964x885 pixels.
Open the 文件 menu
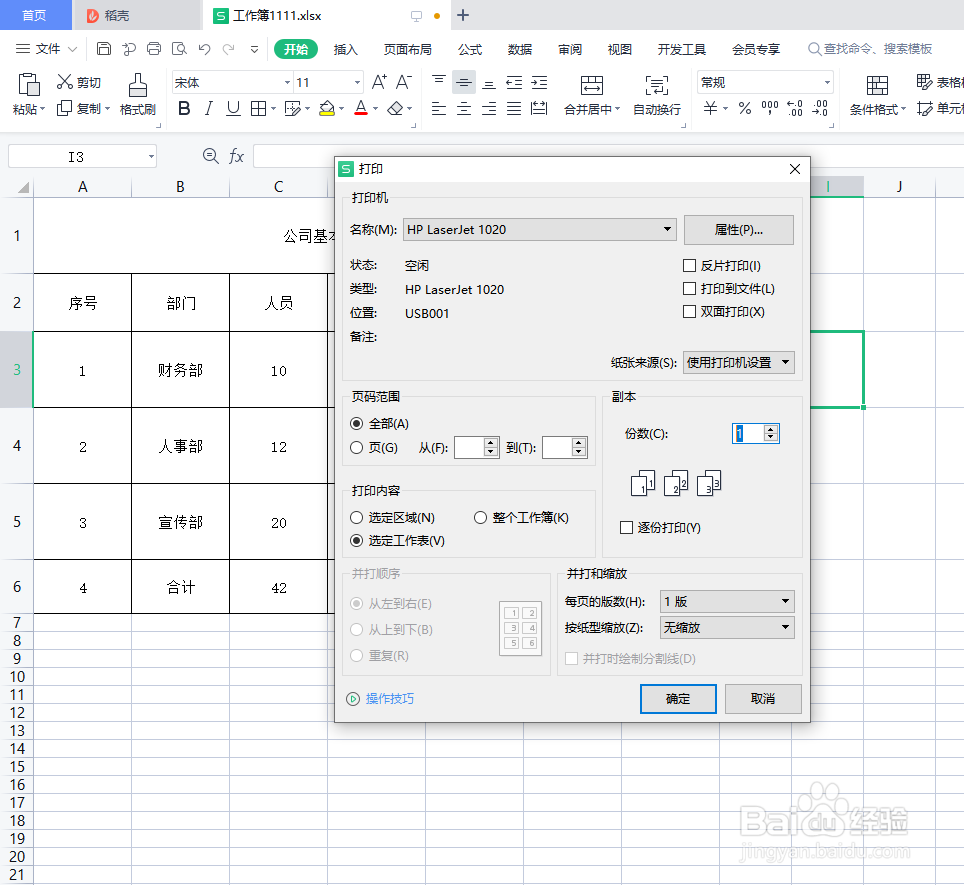click(48, 47)
